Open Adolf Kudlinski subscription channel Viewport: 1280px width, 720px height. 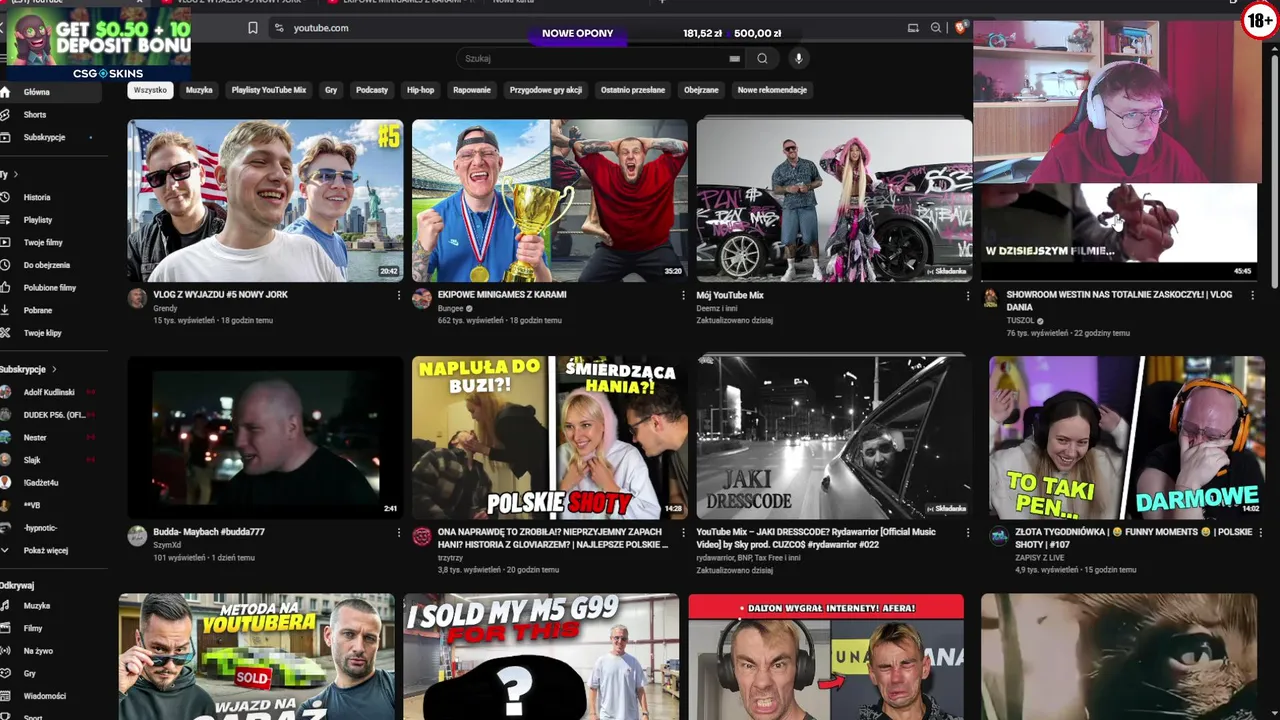coord(50,393)
